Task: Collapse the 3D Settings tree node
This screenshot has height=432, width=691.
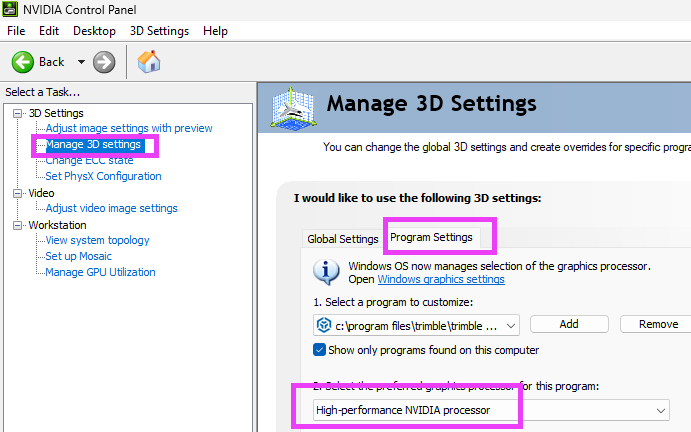Action: (18, 113)
